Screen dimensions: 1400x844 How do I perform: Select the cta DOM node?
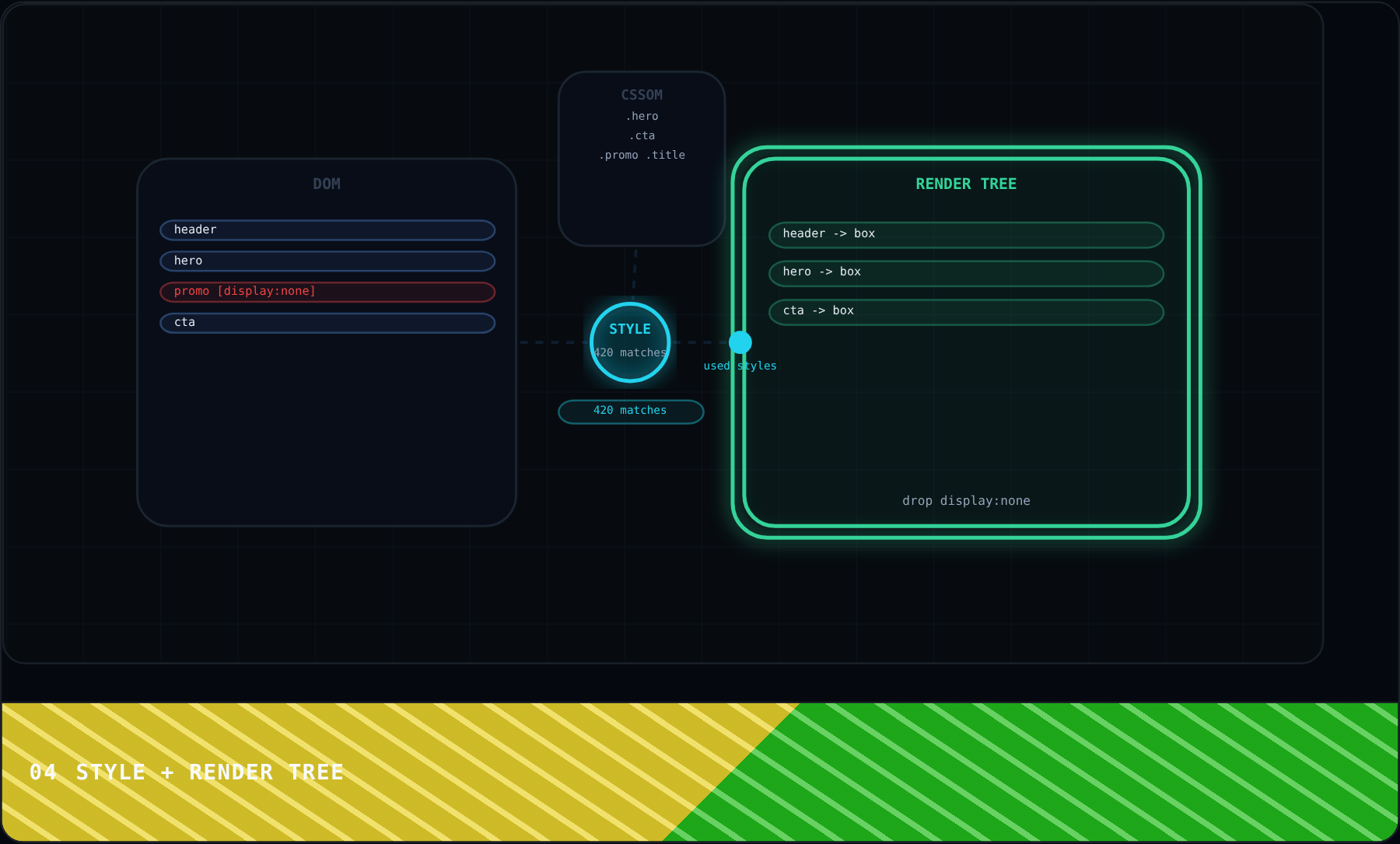pyautogui.click(x=327, y=323)
